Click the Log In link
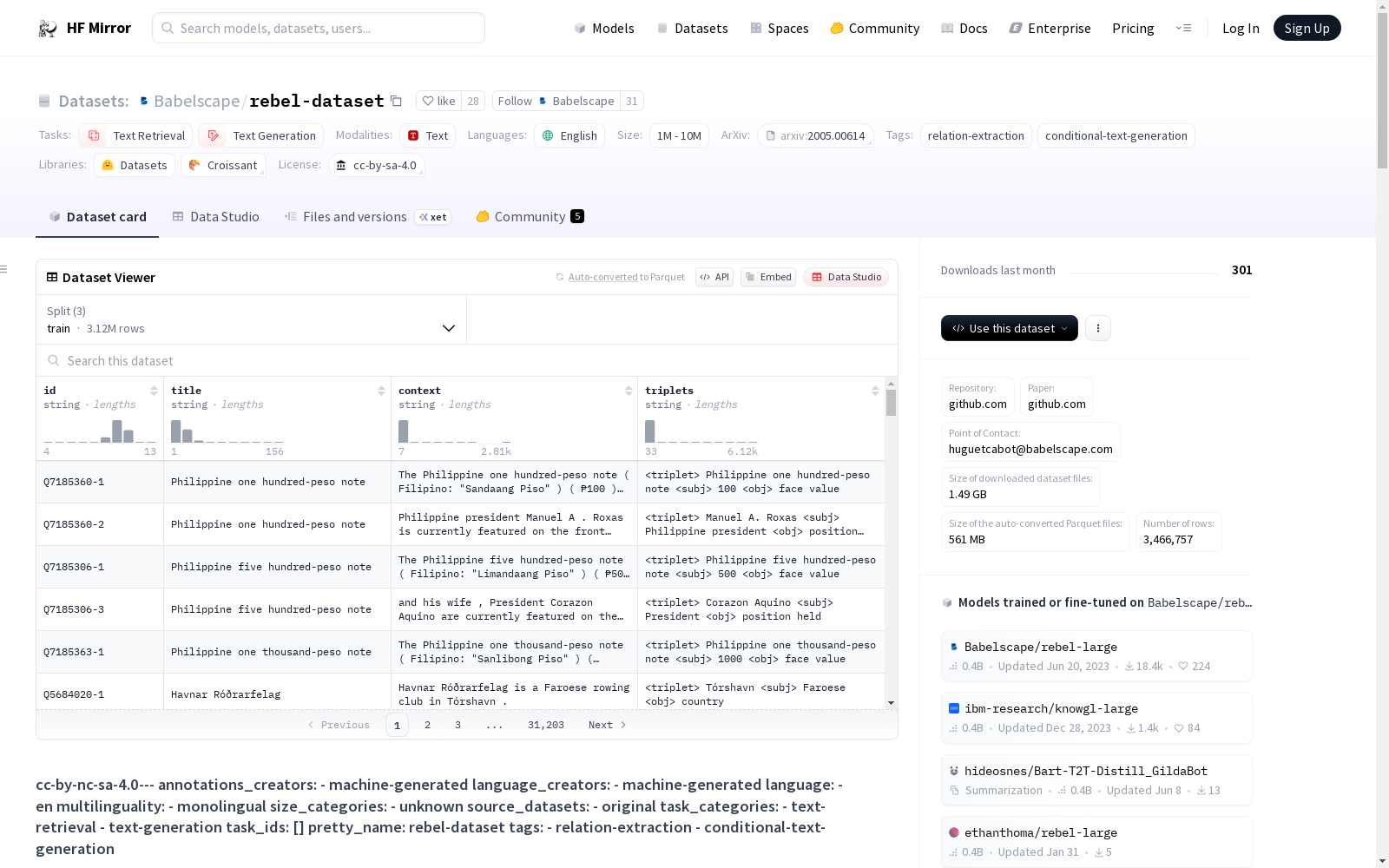 click(x=1241, y=29)
